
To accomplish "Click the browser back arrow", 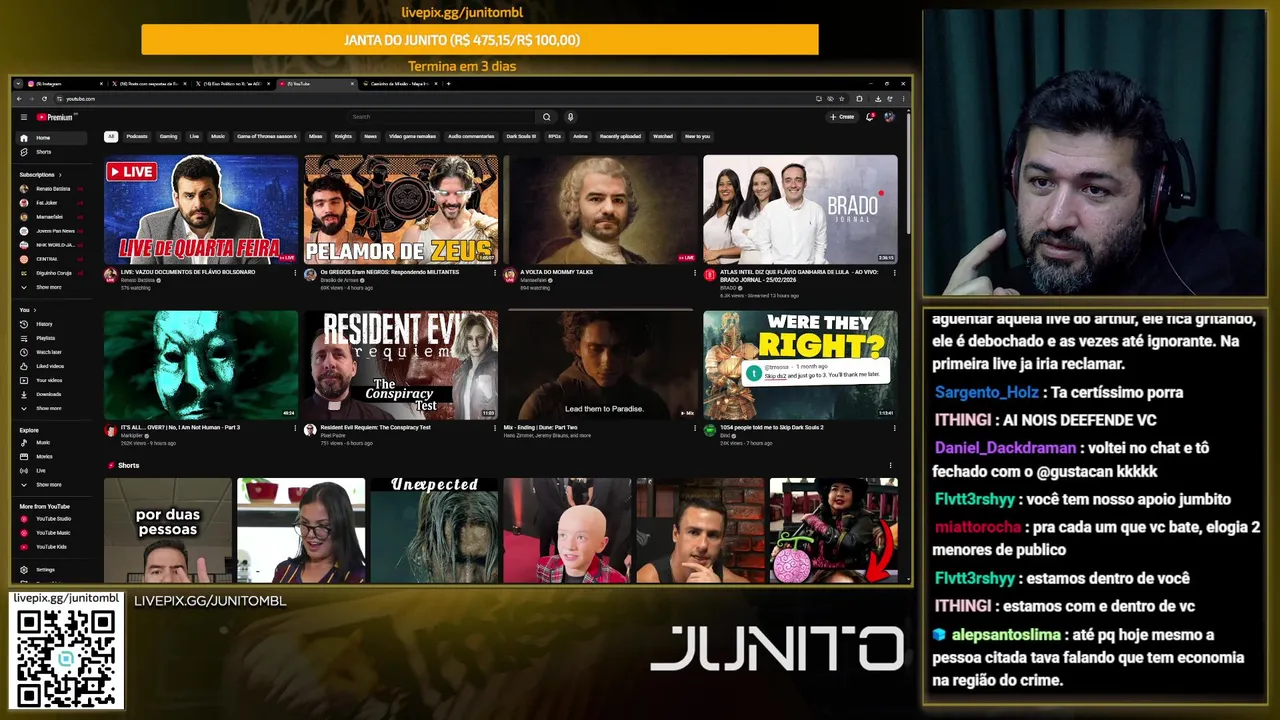I will pos(19,99).
